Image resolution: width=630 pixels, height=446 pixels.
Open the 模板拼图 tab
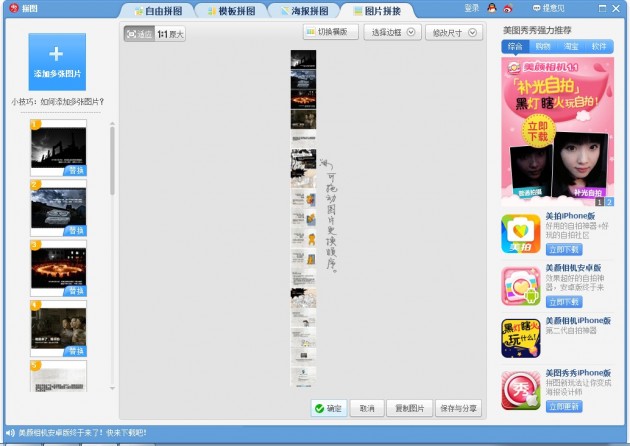pos(231,10)
